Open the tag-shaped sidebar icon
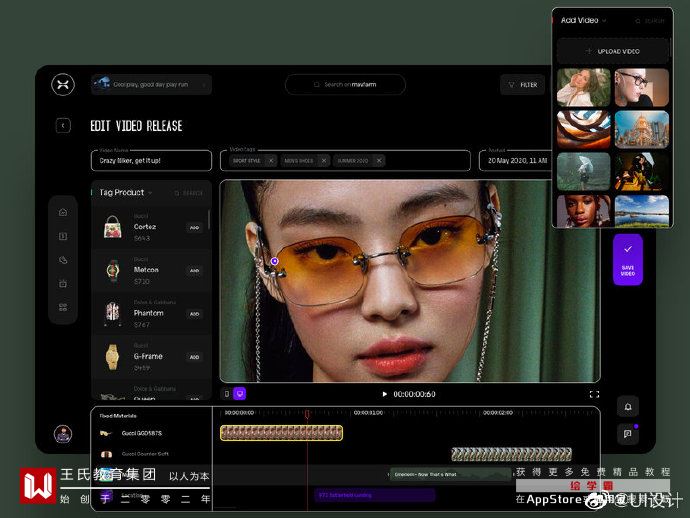Image resolution: width=690 pixels, height=518 pixels. (x=63, y=260)
